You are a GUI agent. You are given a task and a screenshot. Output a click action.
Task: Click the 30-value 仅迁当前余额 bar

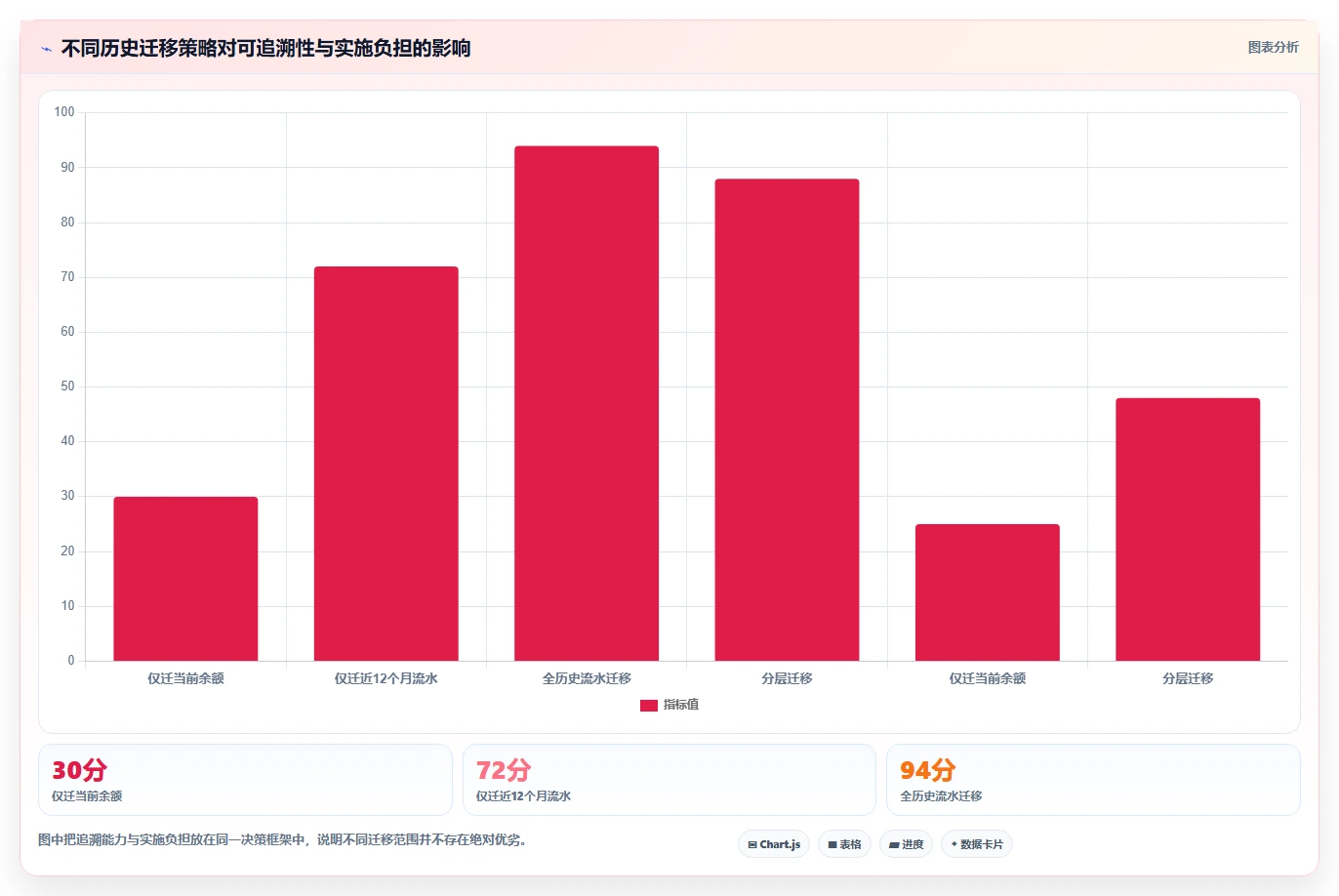[x=185, y=579]
